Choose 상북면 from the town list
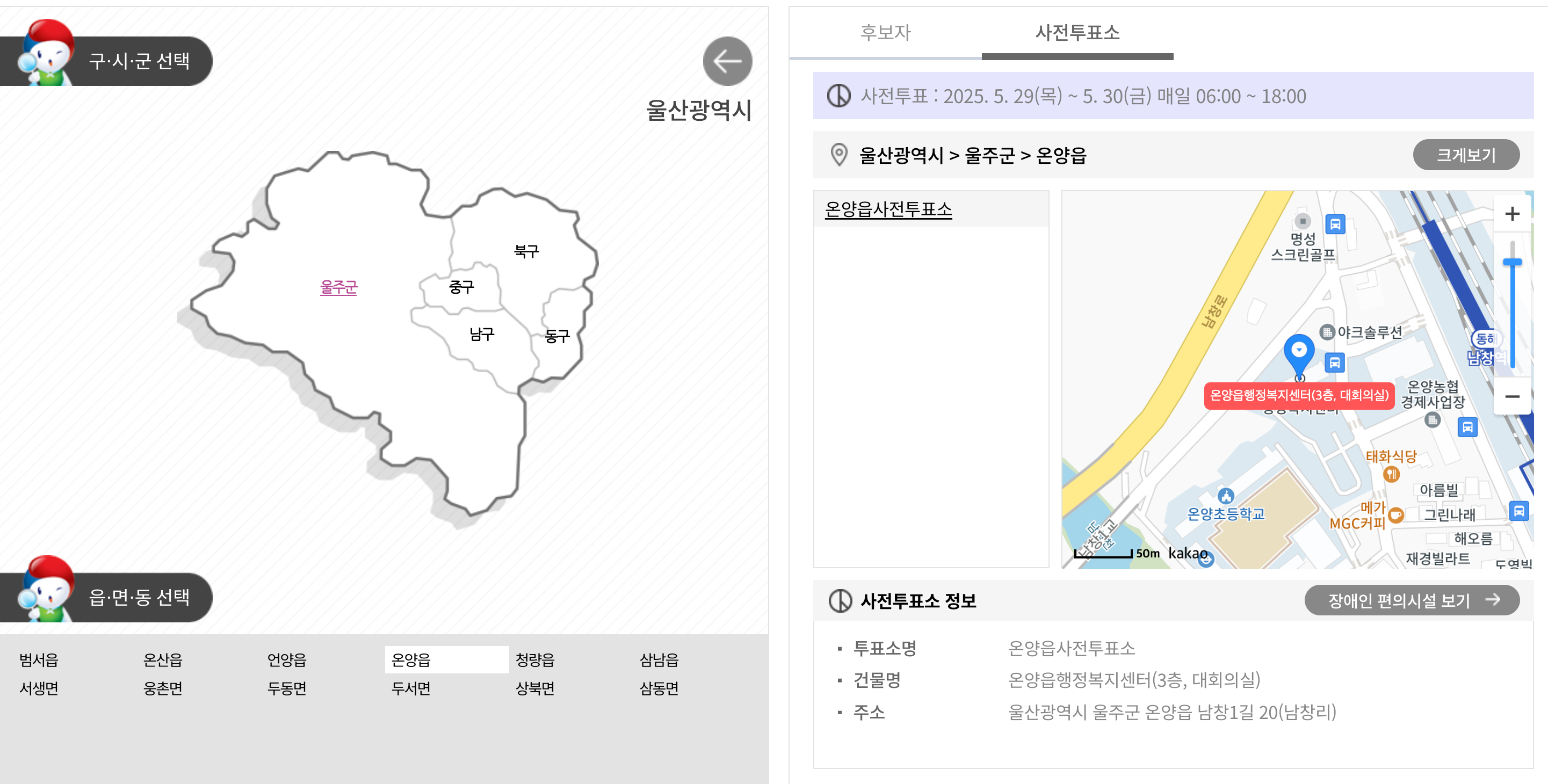The width and height of the screenshot is (1548, 784). click(536, 688)
